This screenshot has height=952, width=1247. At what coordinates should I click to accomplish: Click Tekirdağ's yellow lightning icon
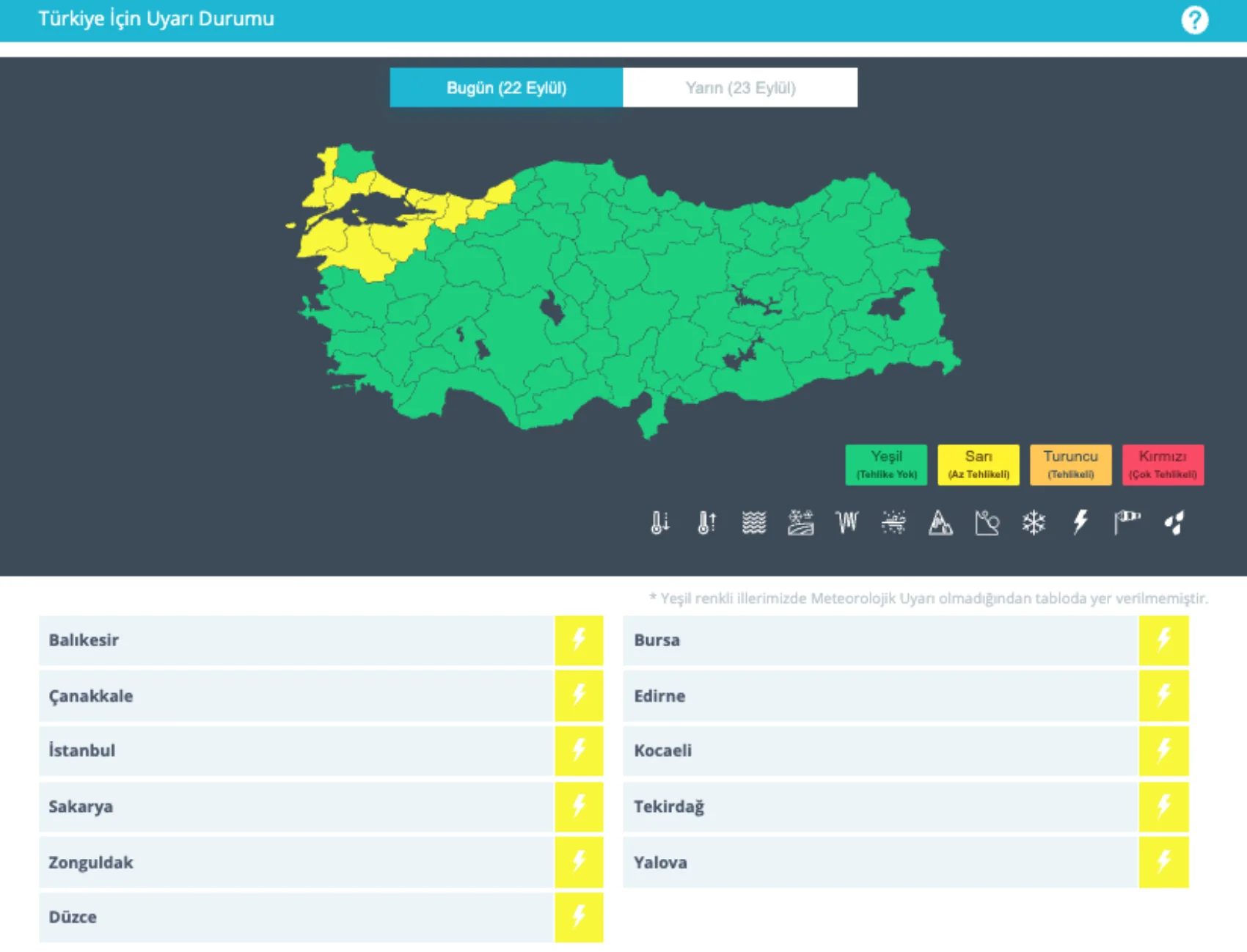tap(1163, 806)
